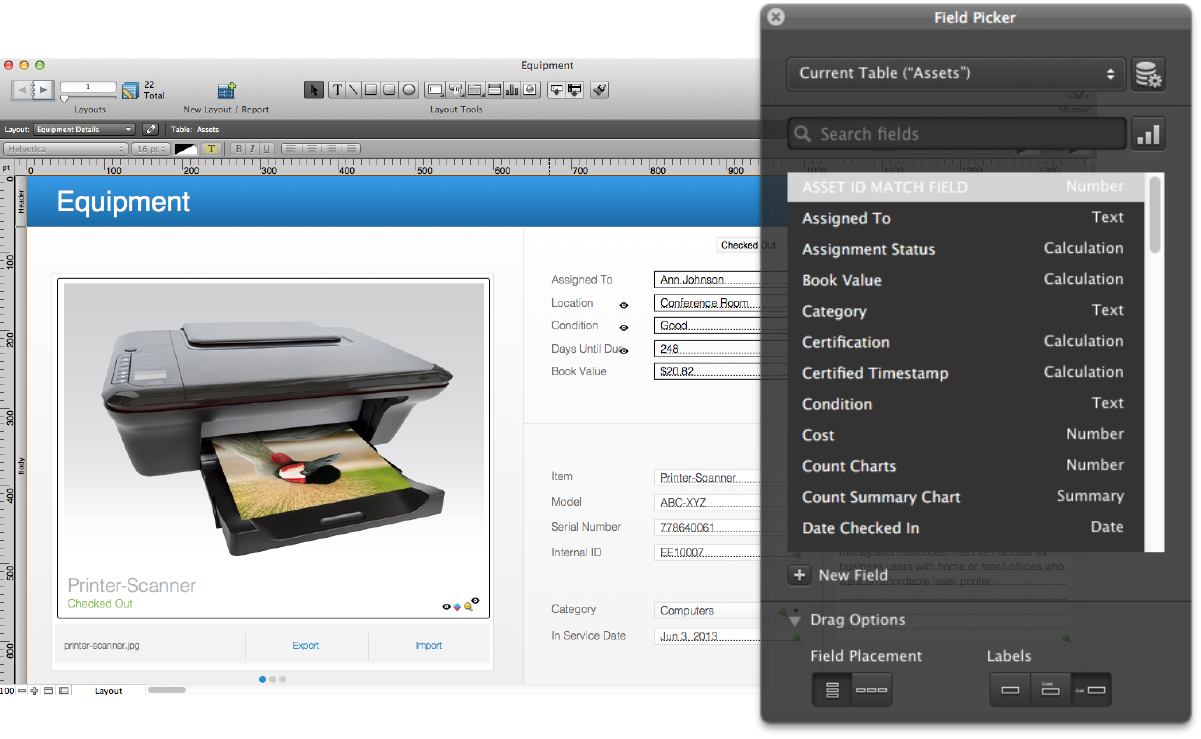Toggle horizontal side-by-side field placement
Screen dimensions: 1201x739
click(871, 689)
